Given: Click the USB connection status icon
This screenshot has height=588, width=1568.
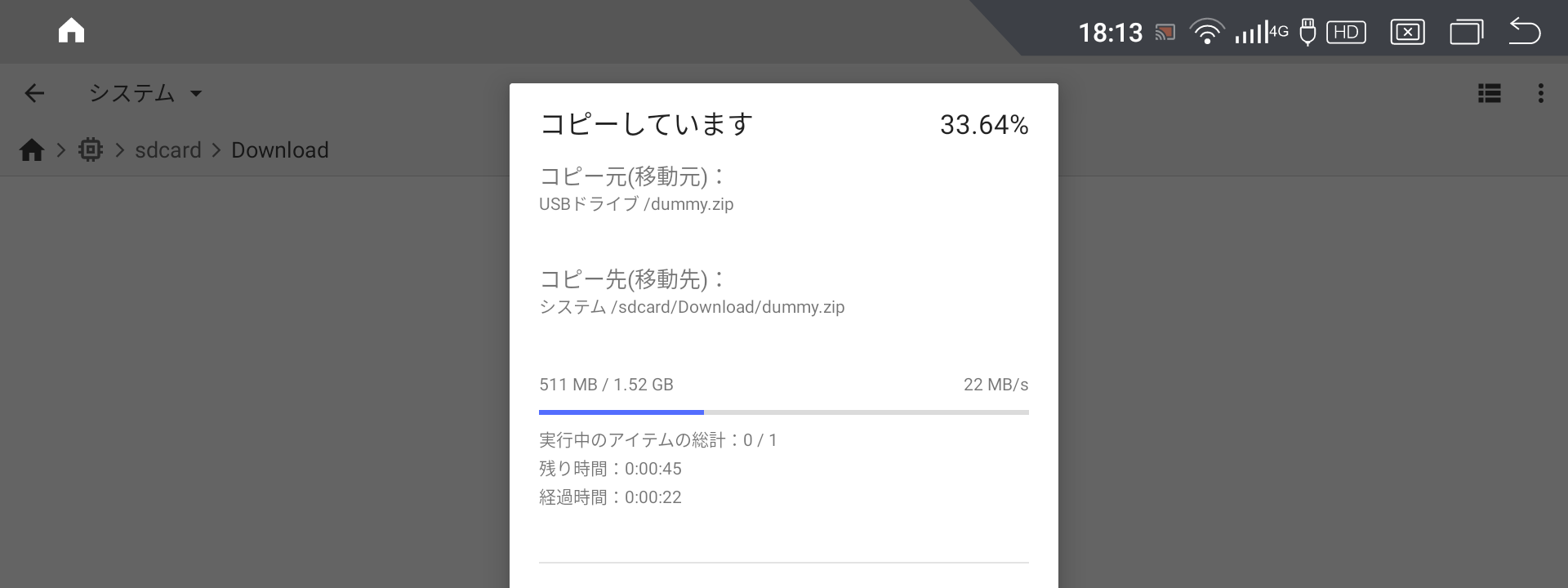Looking at the screenshot, I should click(1307, 32).
